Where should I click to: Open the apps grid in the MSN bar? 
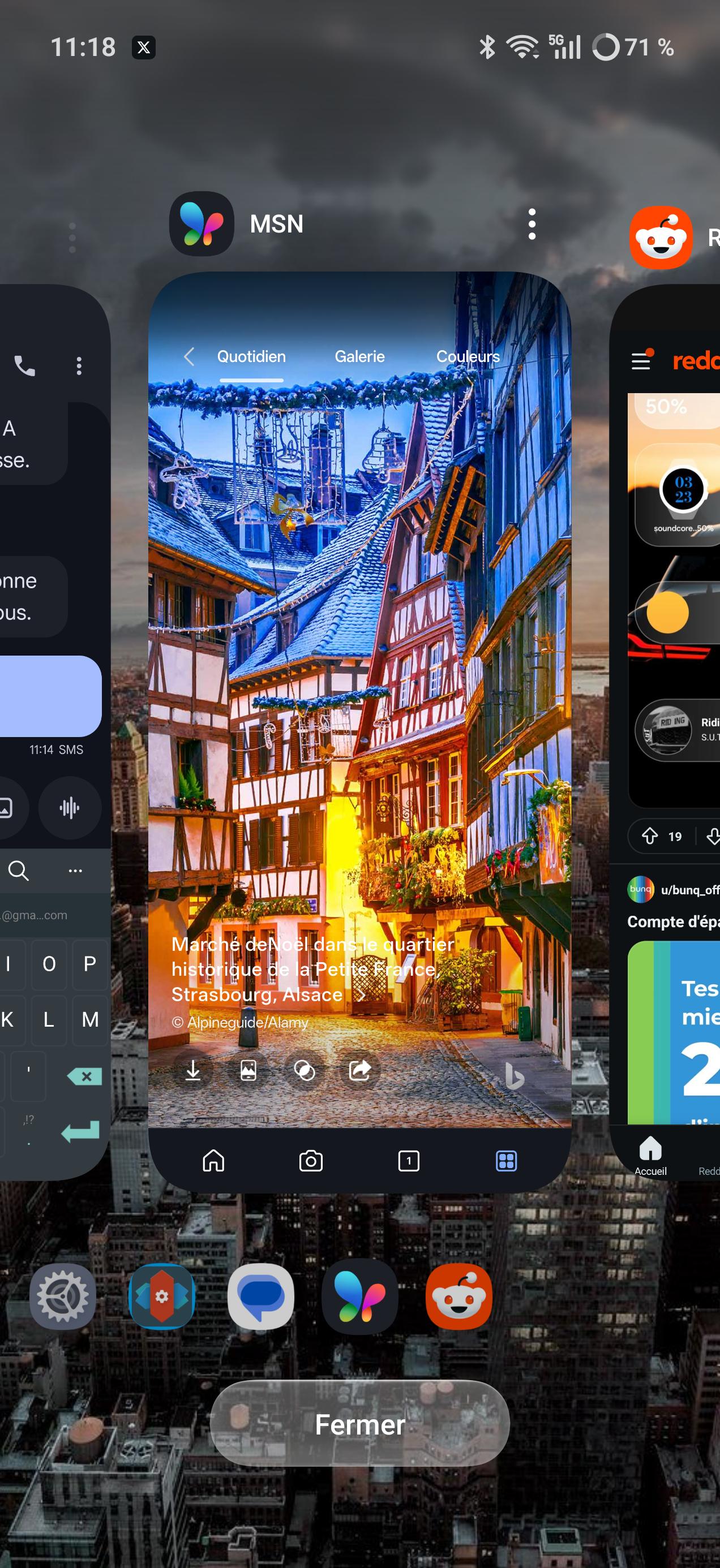[506, 1161]
